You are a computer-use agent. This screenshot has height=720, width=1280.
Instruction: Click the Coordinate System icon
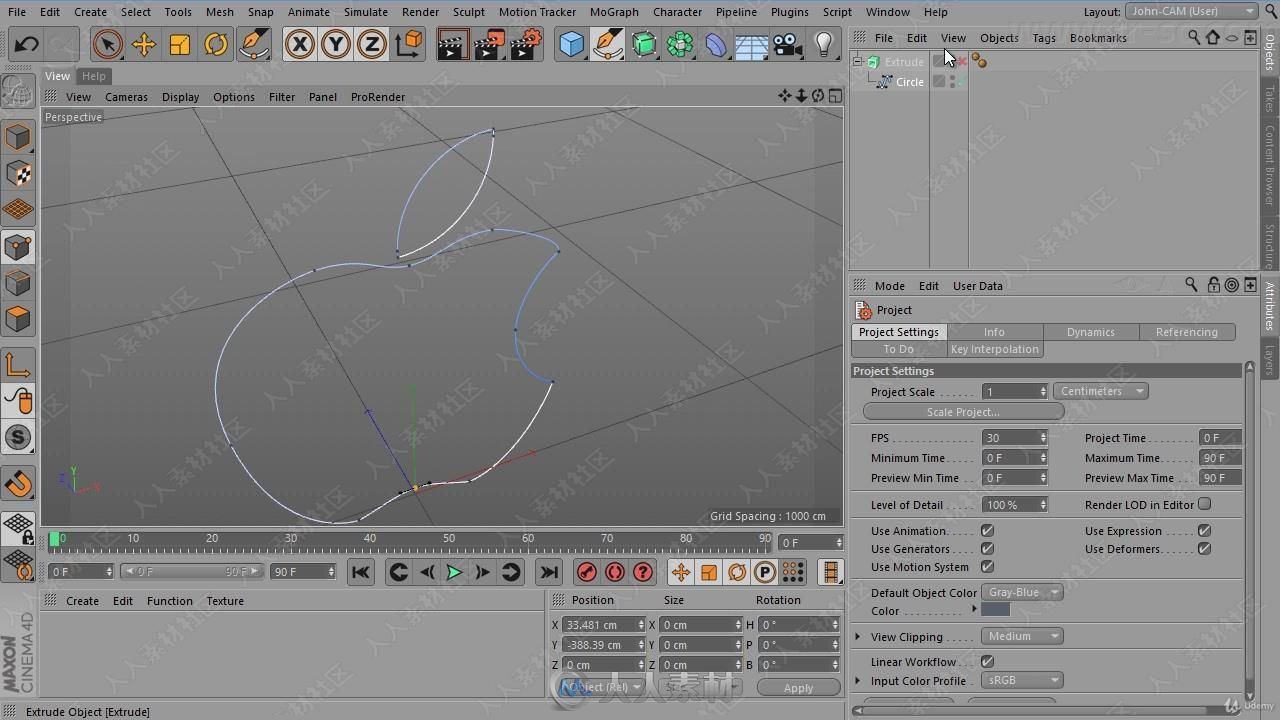click(408, 44)
